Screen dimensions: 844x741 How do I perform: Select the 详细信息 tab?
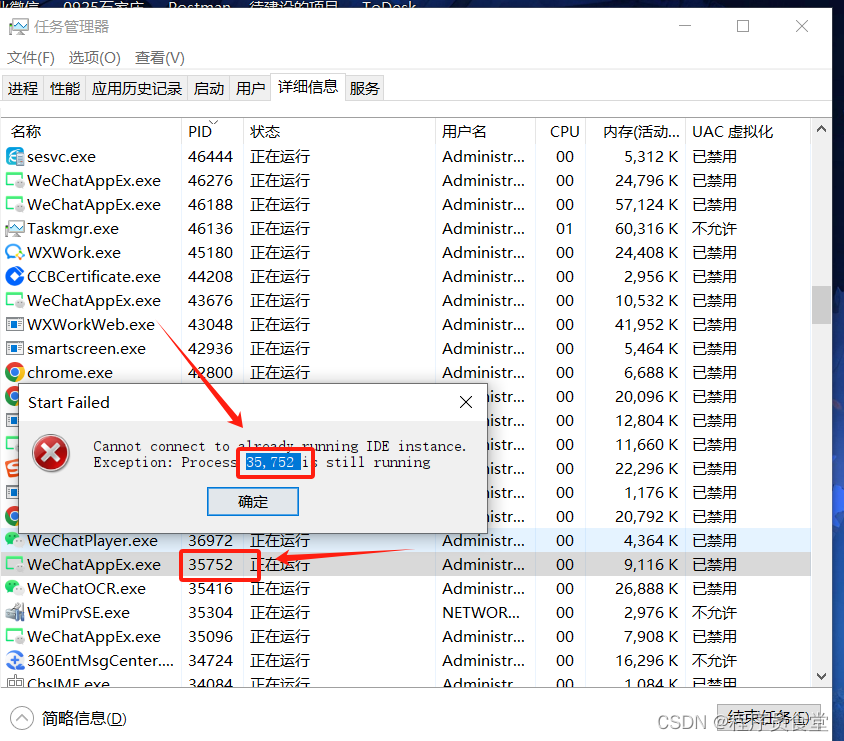[307, 87]
